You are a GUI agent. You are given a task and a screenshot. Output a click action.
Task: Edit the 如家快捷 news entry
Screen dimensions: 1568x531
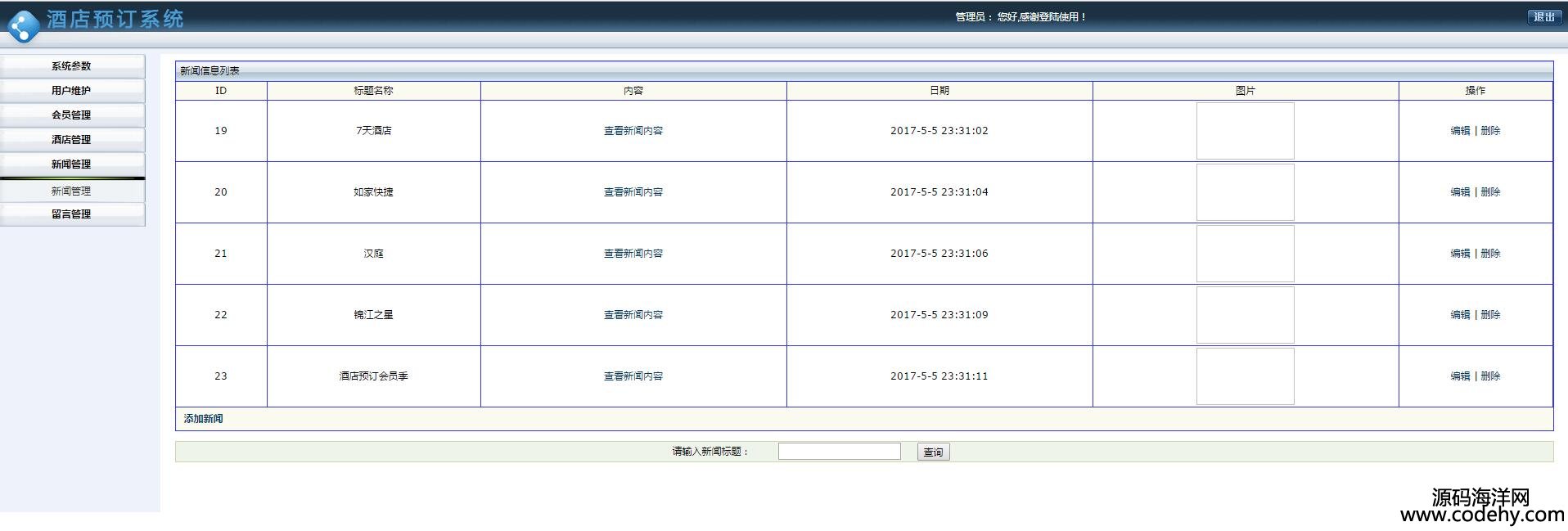pos(1460,192)
